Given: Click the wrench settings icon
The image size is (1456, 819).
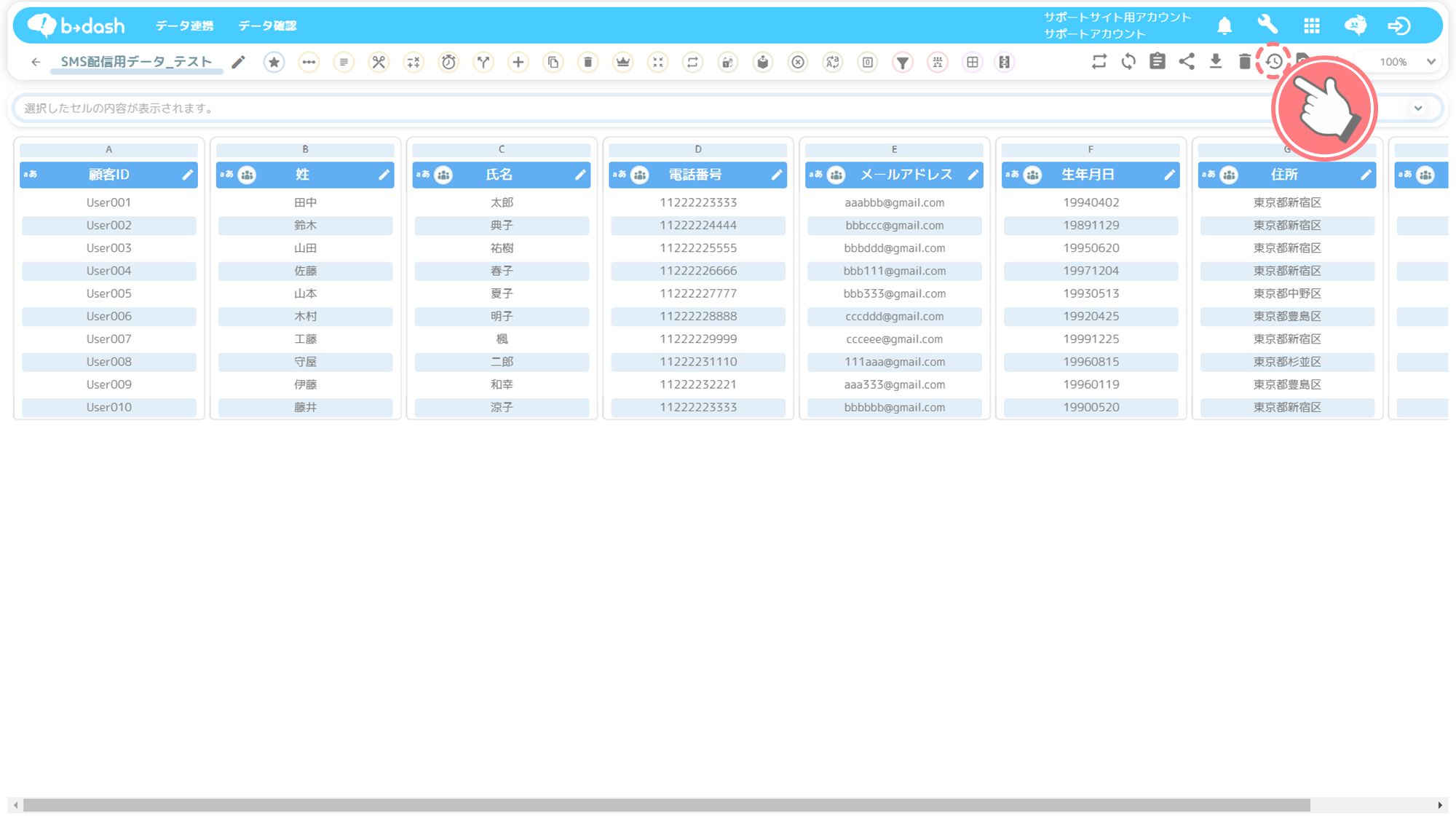Looking at the screenshot, I should (x=1267, y=25).
